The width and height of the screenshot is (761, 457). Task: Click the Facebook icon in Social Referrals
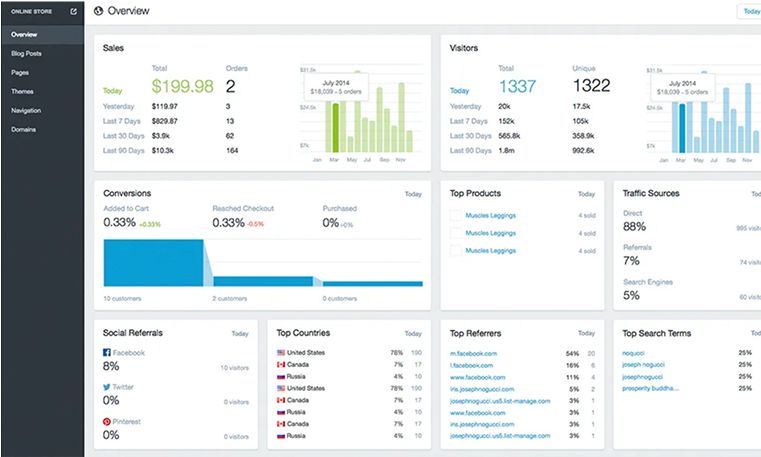(107, 353)
